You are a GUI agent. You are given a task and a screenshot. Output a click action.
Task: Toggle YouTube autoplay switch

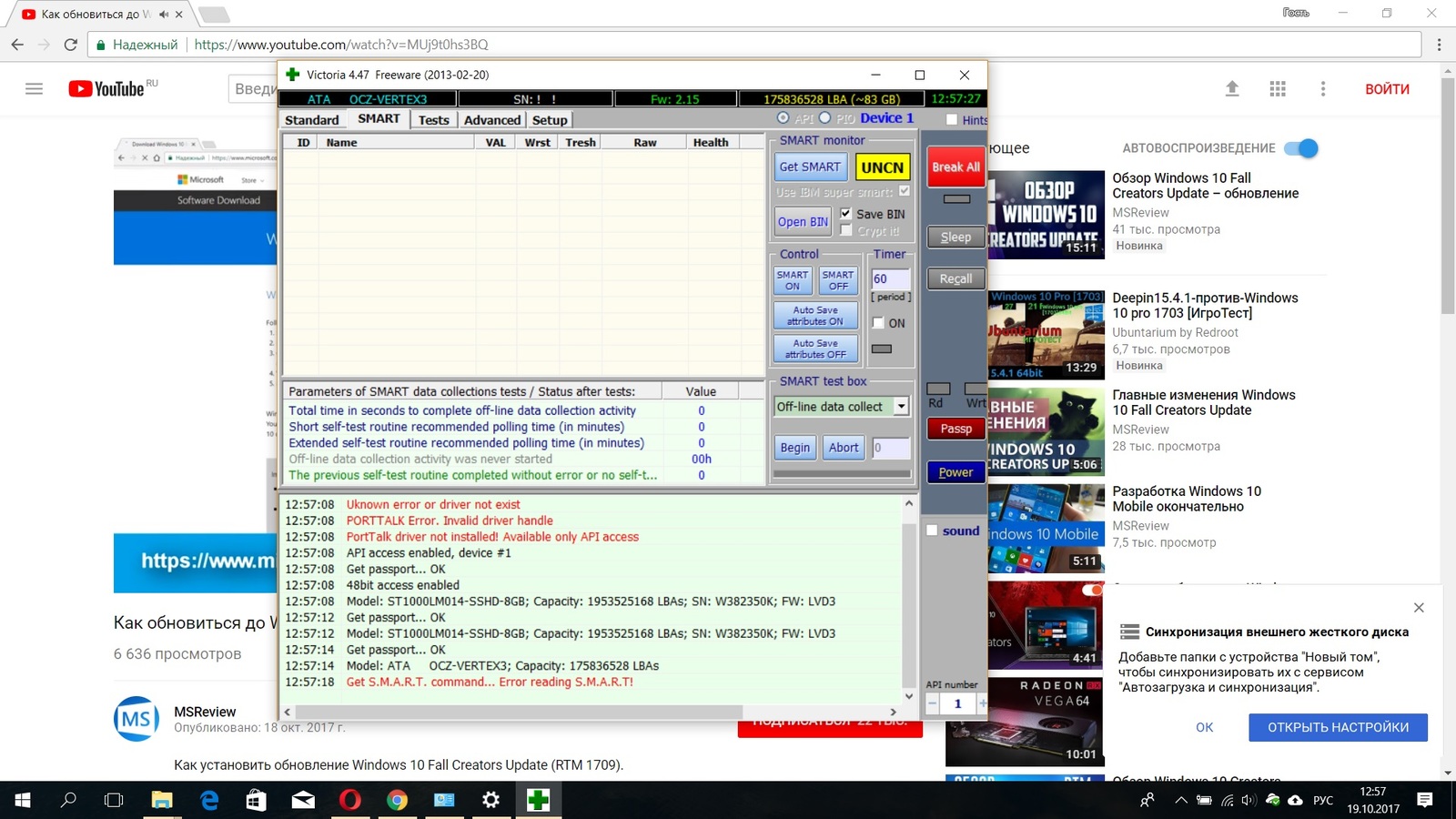[x=1301, y=148]
